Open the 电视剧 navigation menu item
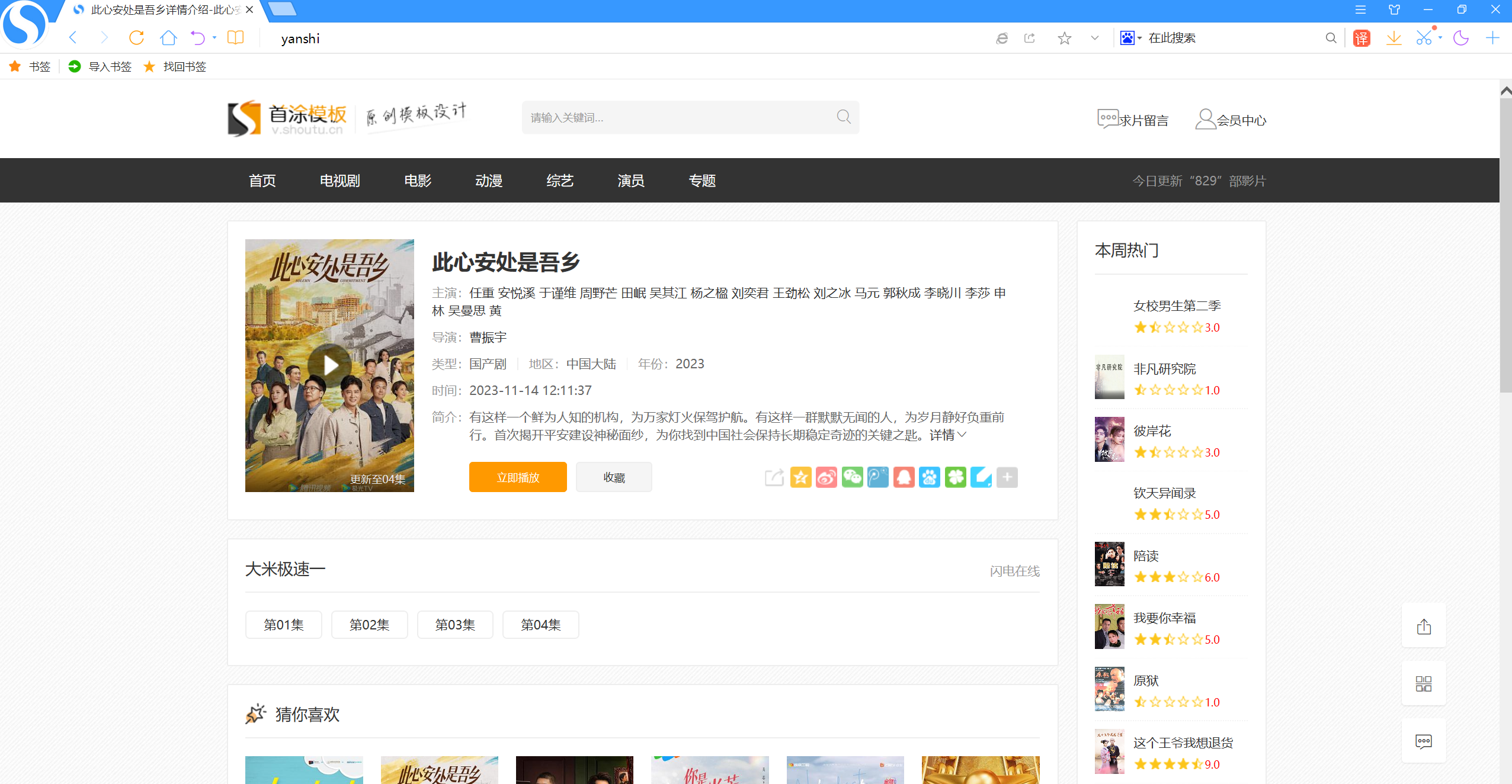This screenshot has width=1512, height=784. click(339, 181)
